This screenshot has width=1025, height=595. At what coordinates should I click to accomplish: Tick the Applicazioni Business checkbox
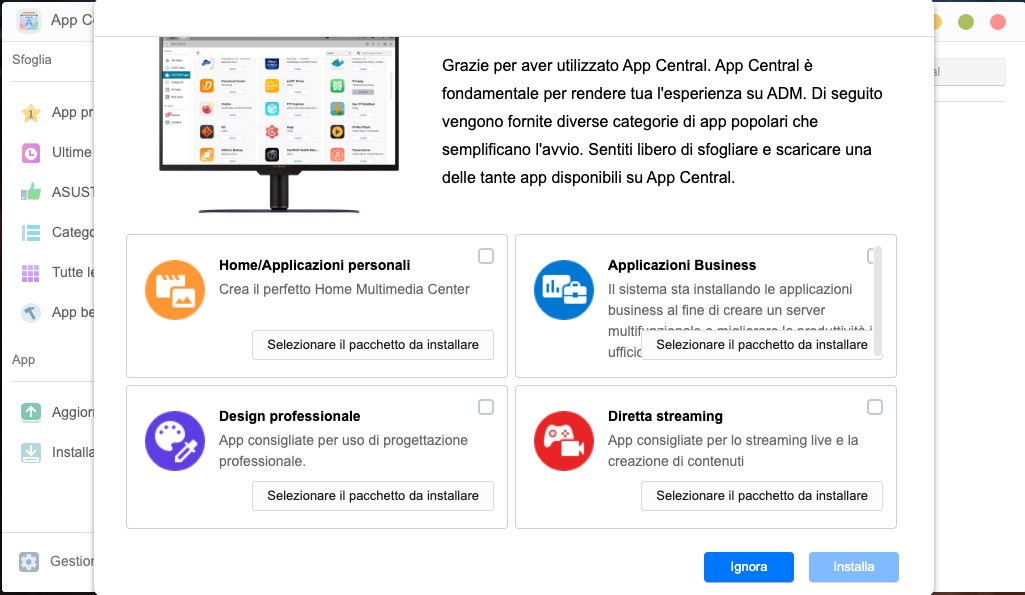pyautogui.click(x=871, y=256)
